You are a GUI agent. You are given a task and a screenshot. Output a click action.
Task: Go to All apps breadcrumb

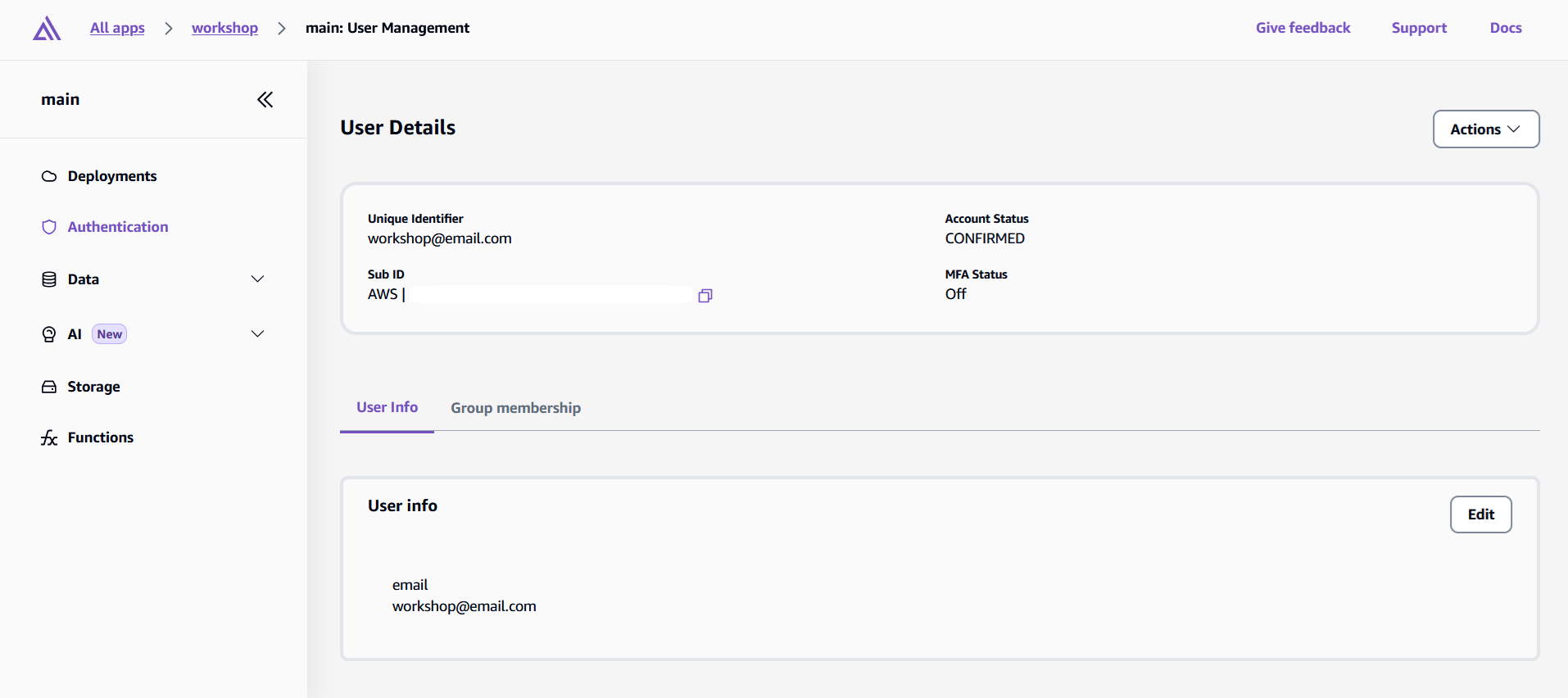[117, 28]
